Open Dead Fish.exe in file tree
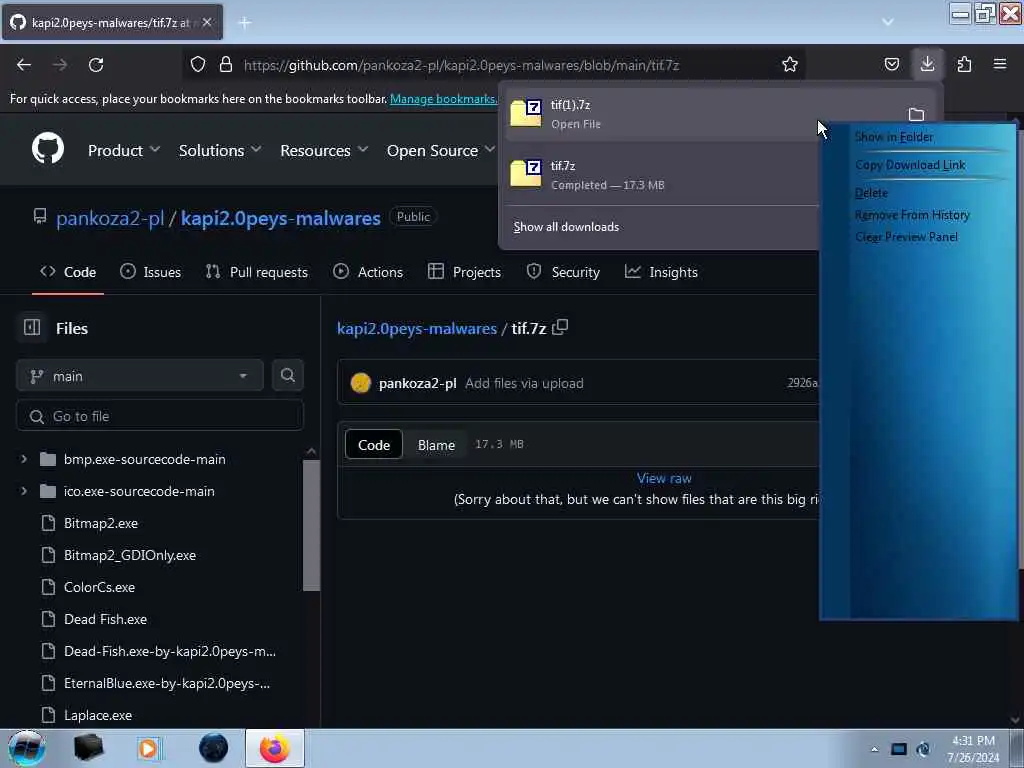 105,619
